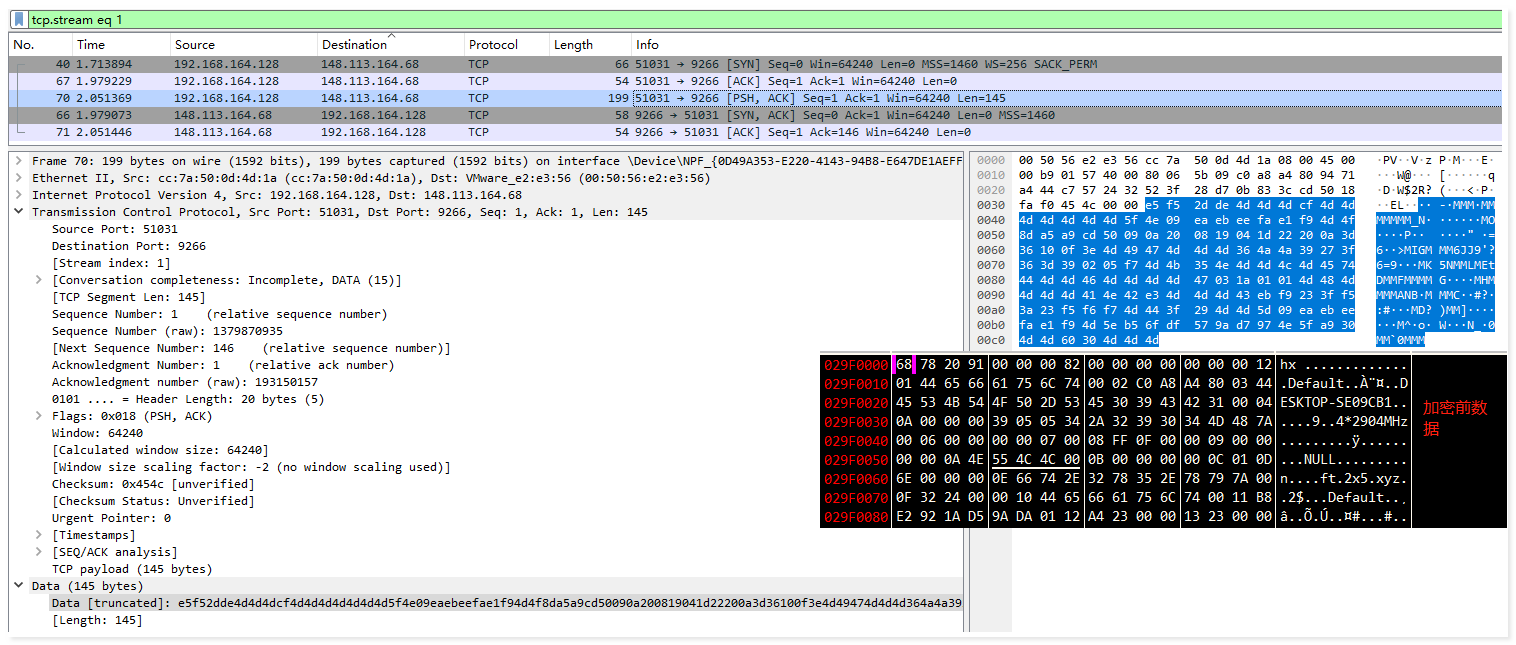Expand the Conversation completeness item
Image resolution: width=1516 pixels, height=645 pixels.
pos(39,280)
